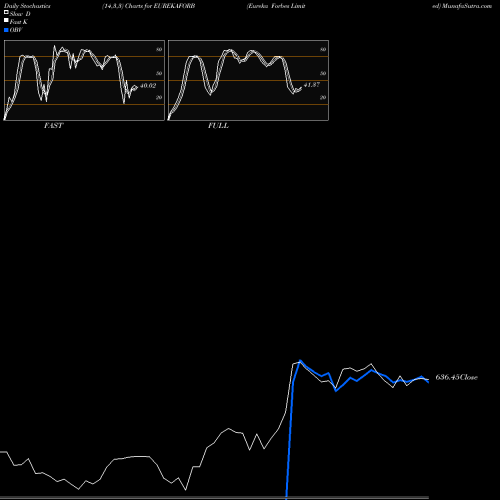The width and height of the screenshot is (500, 500).
Task: Click the 'Charts for EUREKAFORB' heading
Action: click(160, 6)
